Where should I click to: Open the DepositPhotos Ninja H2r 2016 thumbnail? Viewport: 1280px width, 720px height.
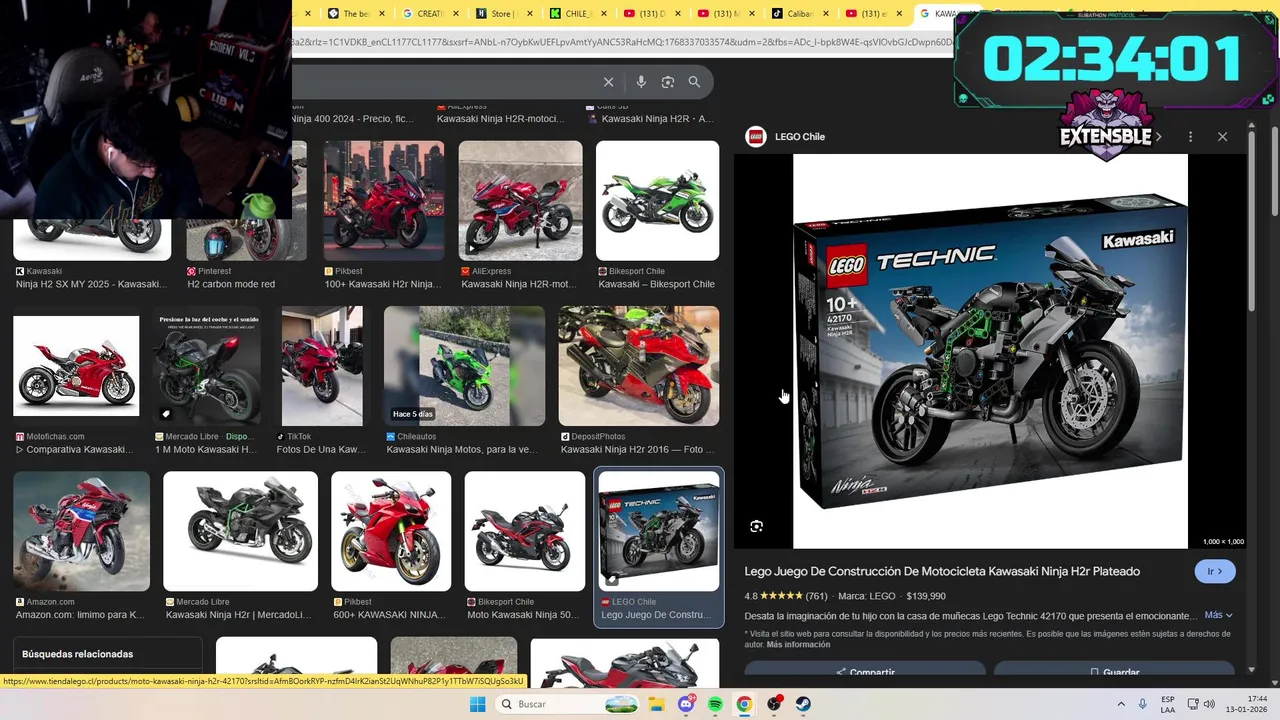[638, 366]
